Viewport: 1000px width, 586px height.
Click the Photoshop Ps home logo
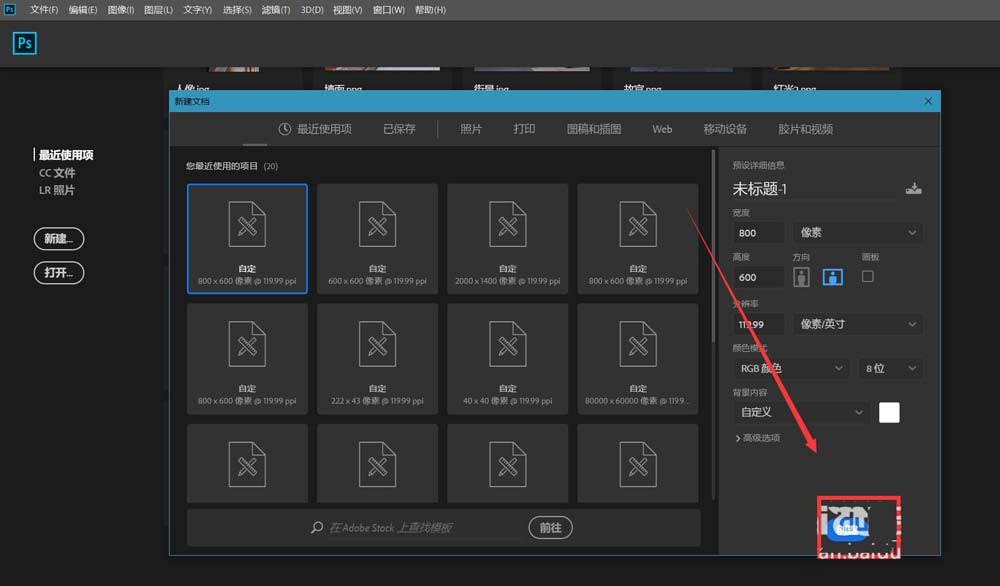tap(24, 43)
